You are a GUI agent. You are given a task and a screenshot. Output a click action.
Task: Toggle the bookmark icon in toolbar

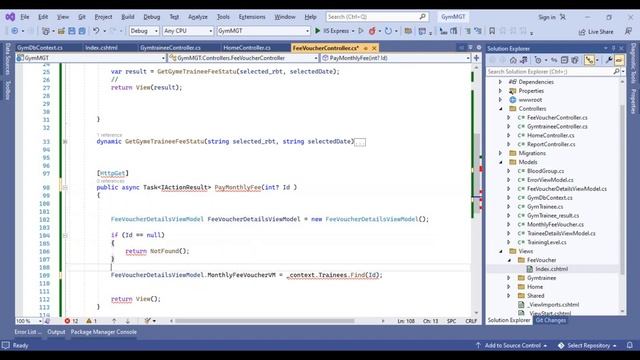pyautogui.click(x=492, y=31)
